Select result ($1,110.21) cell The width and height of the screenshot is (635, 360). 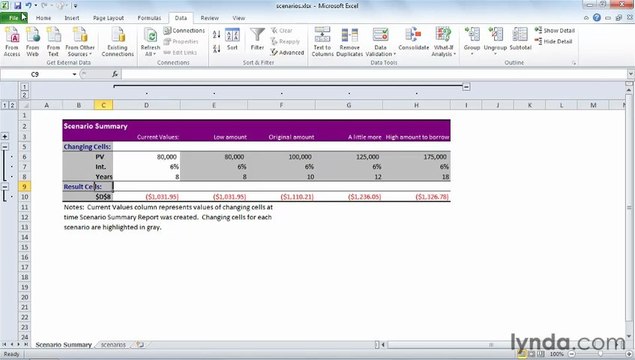281,197
